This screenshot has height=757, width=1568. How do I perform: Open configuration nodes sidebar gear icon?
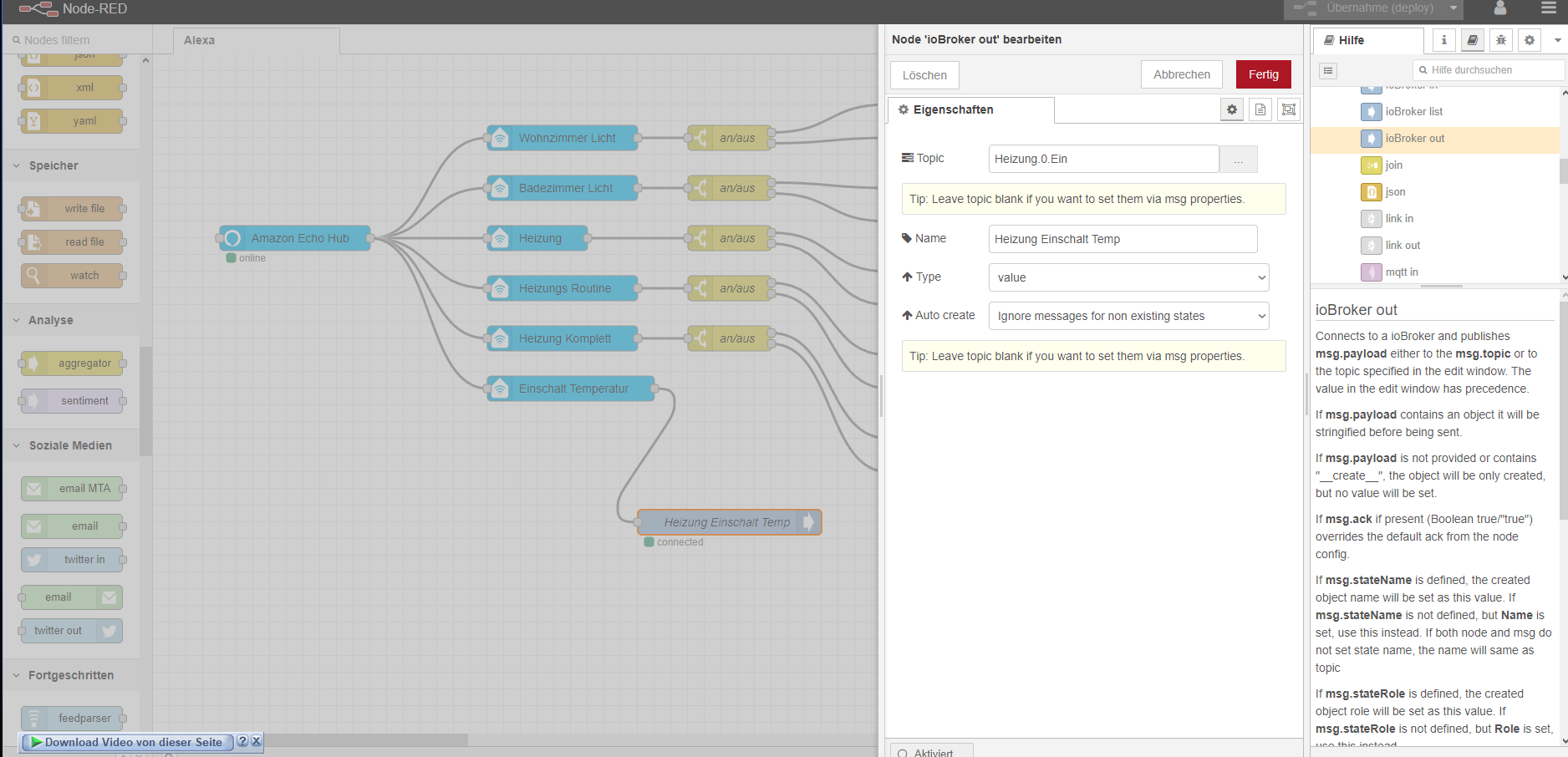(1530, 40)
